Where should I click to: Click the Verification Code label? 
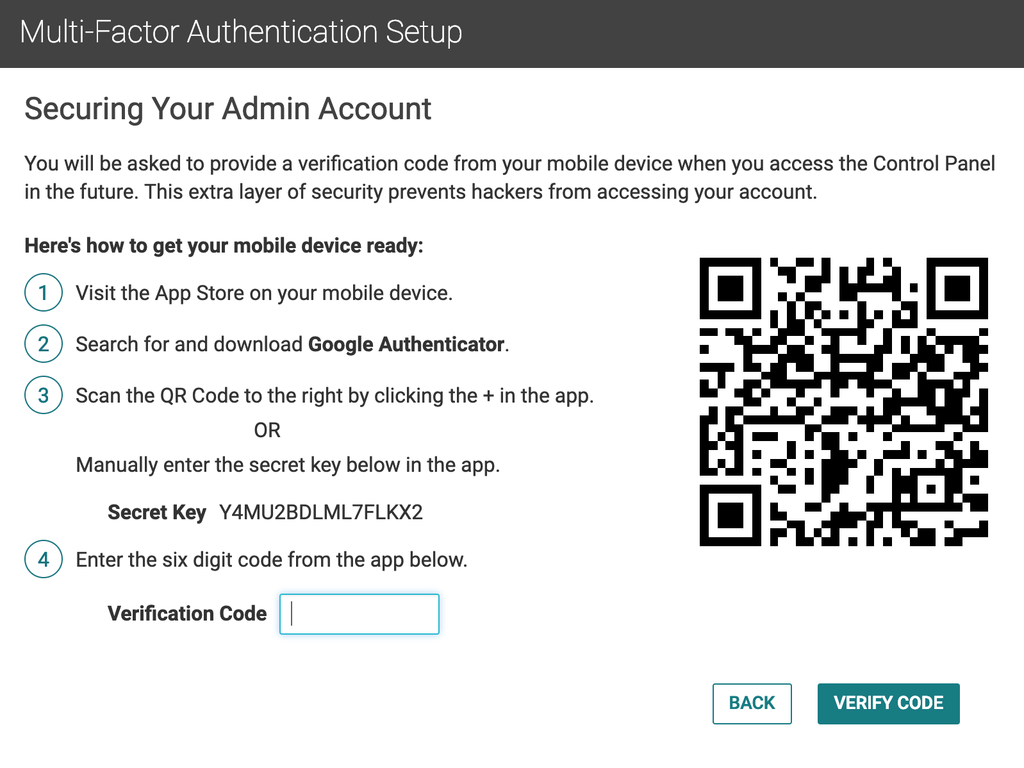[x=187, y=613]
